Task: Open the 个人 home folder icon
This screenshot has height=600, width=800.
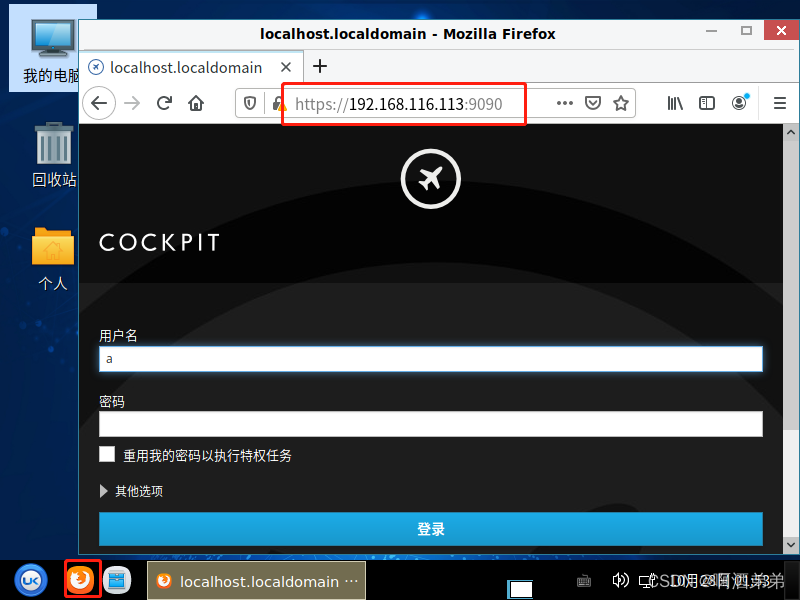Action: pos(53,259)
